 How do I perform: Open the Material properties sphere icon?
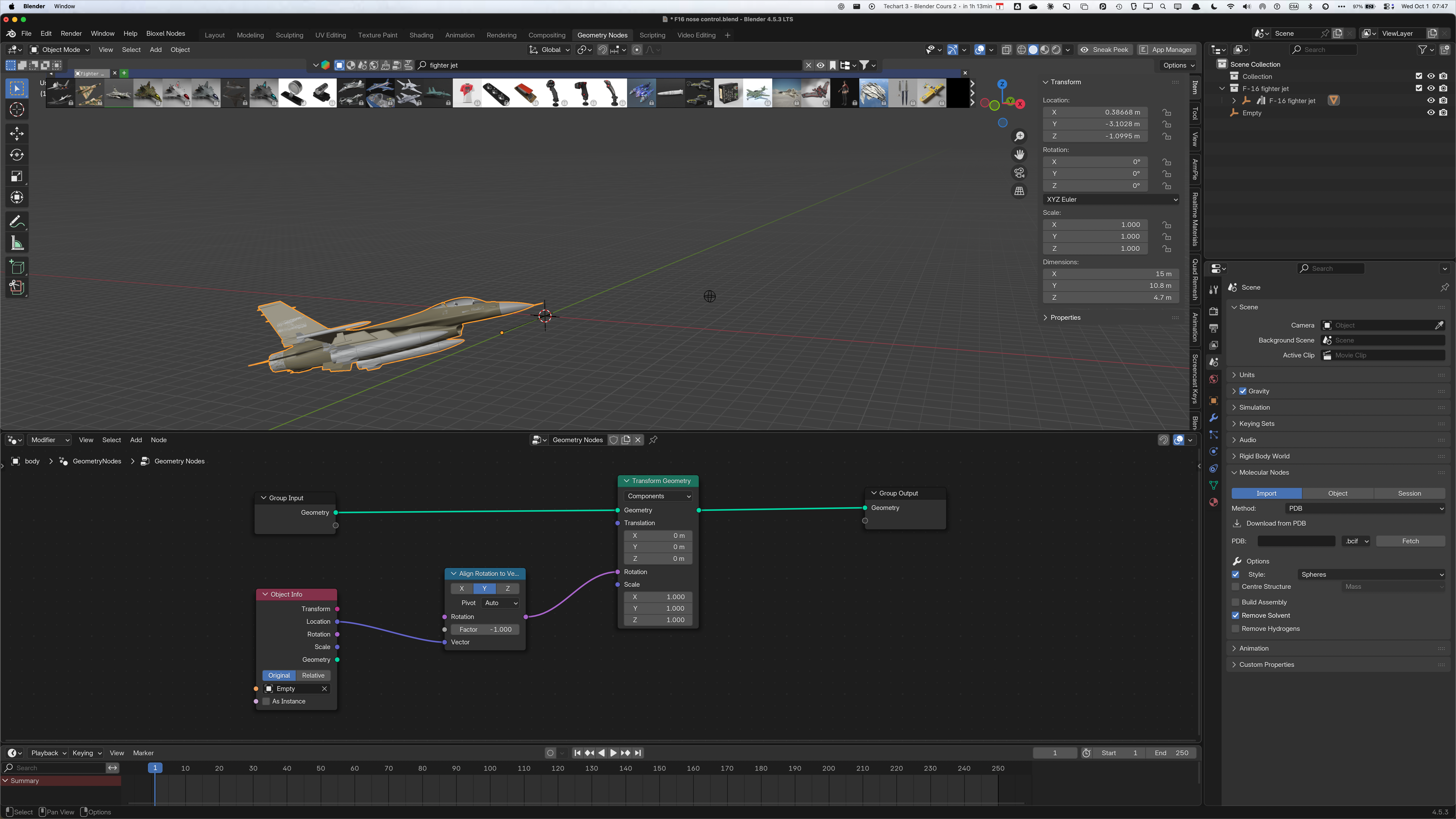point(1214,502)
